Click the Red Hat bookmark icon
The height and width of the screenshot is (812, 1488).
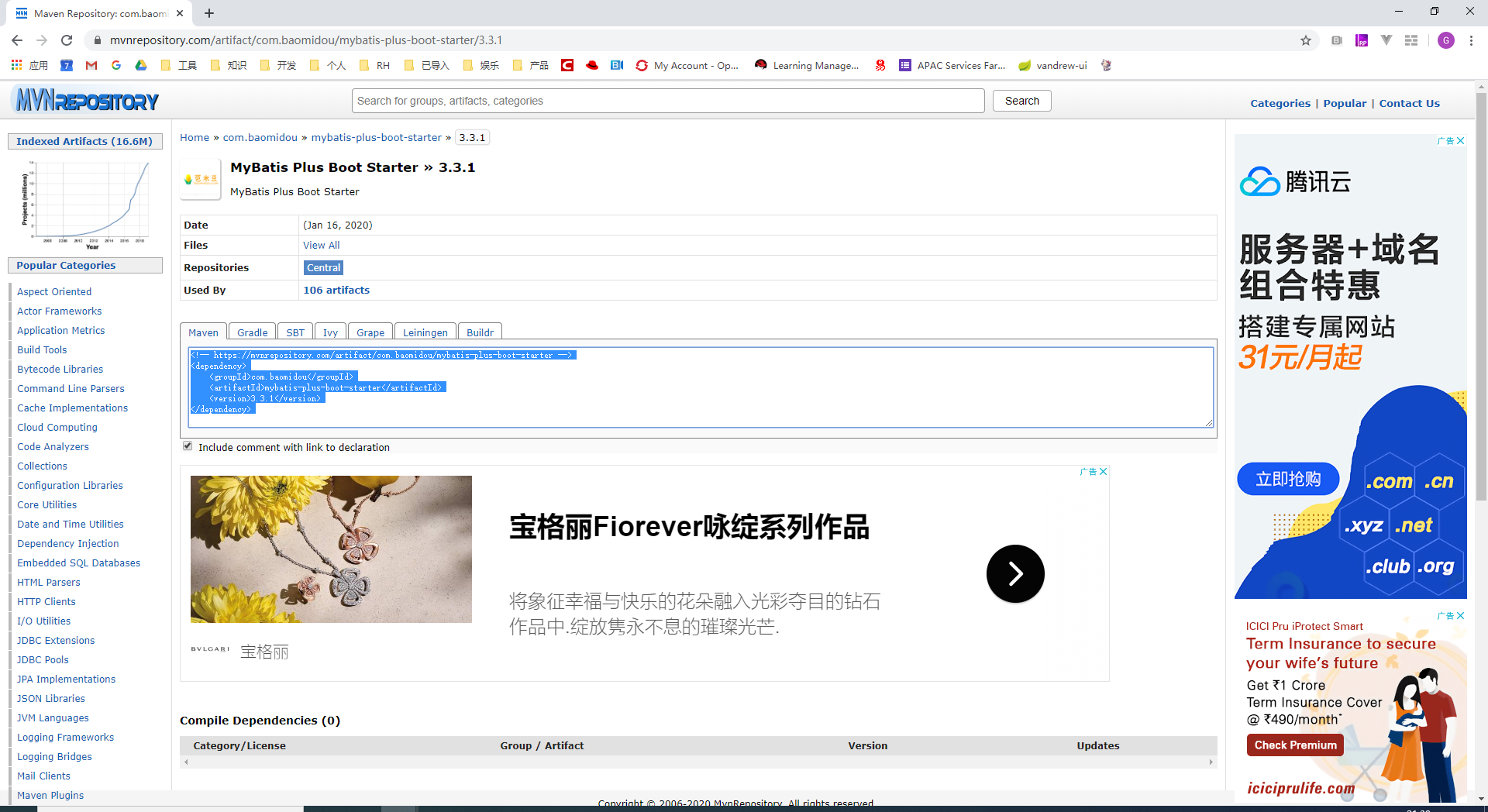[592, 65]
